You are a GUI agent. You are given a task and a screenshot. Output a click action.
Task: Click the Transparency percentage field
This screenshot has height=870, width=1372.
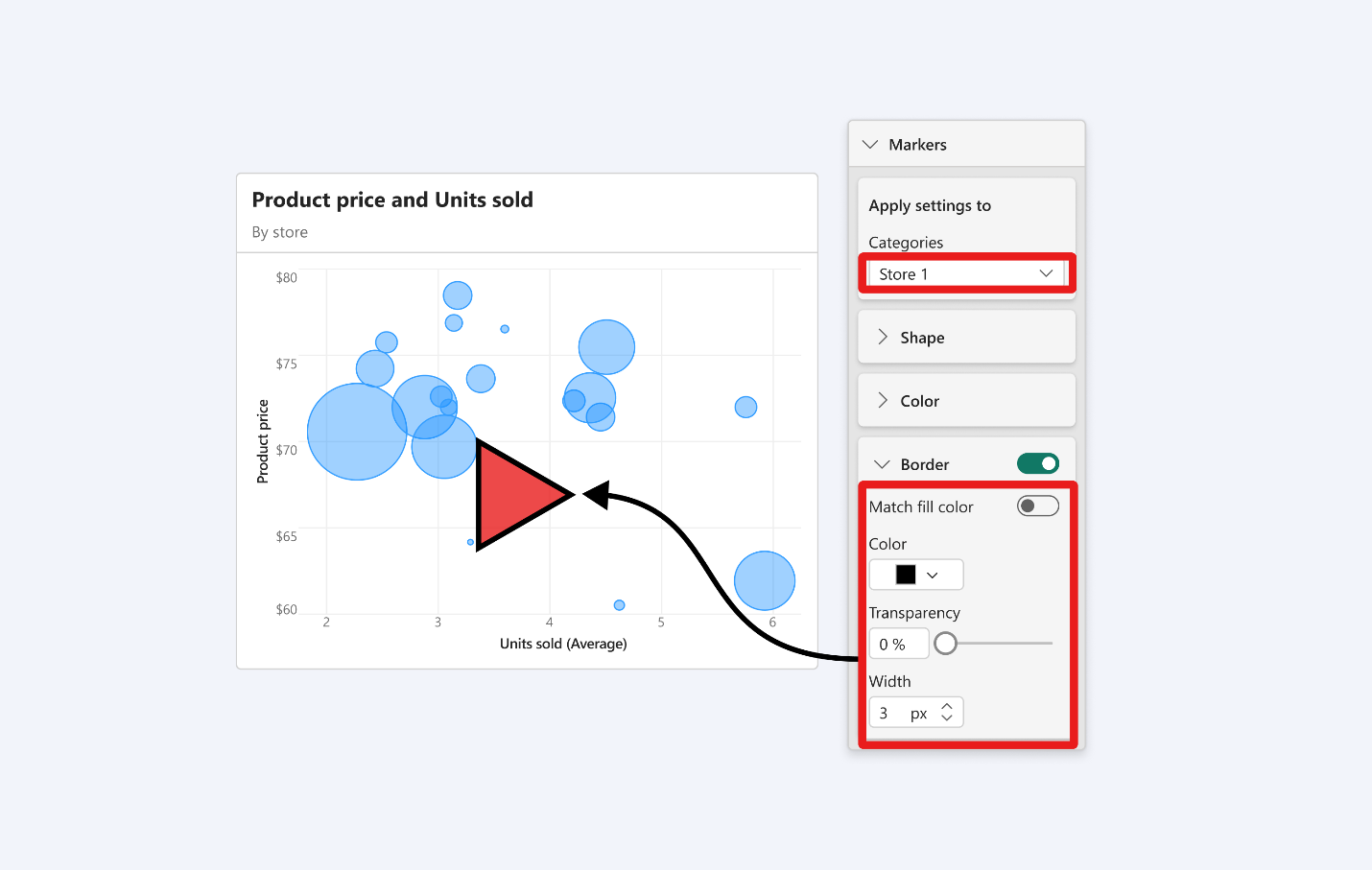click(x=898, y=645)
